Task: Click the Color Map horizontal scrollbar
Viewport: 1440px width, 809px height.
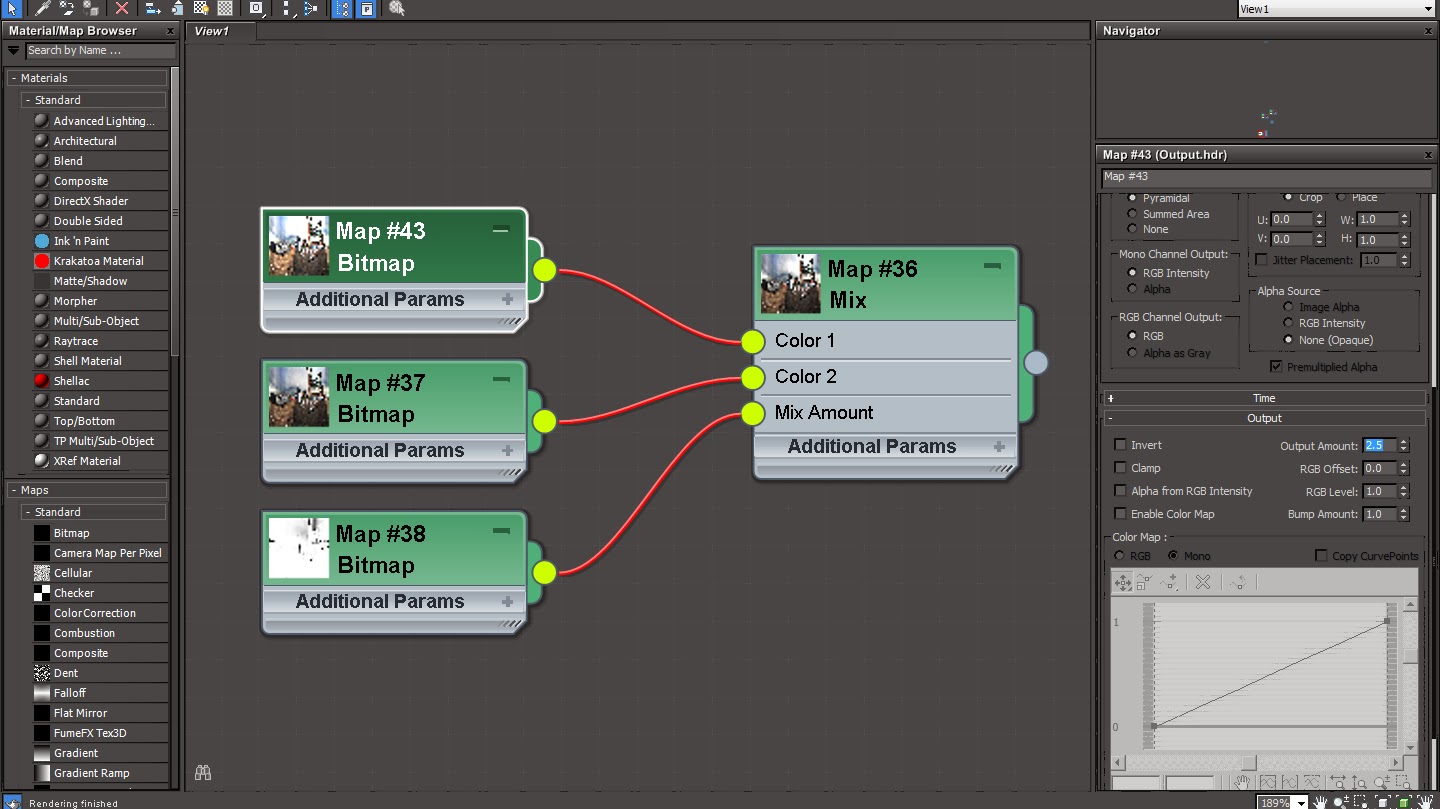Action: [x=1257, y=764]
